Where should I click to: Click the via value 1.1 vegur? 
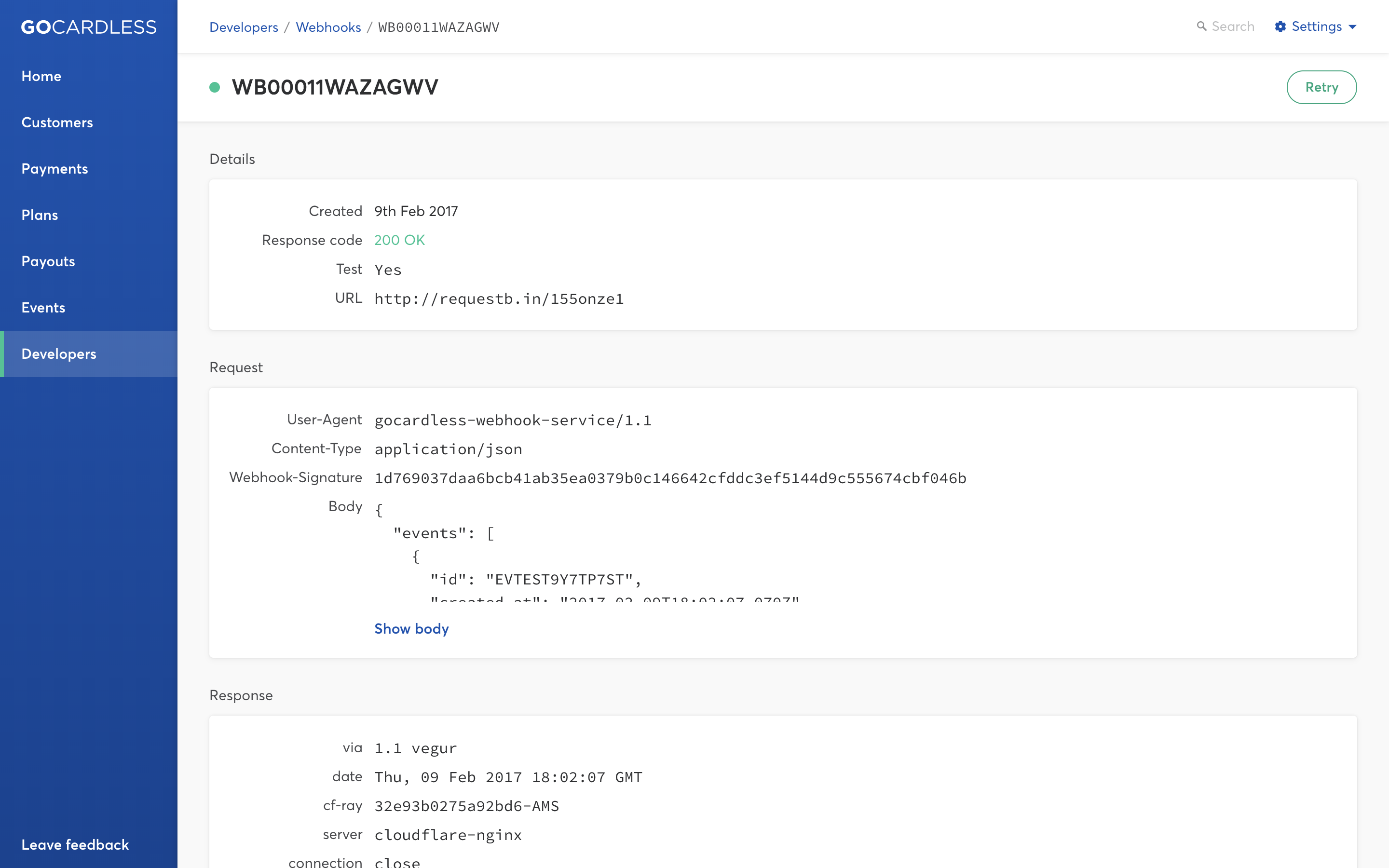coord(416,748)
